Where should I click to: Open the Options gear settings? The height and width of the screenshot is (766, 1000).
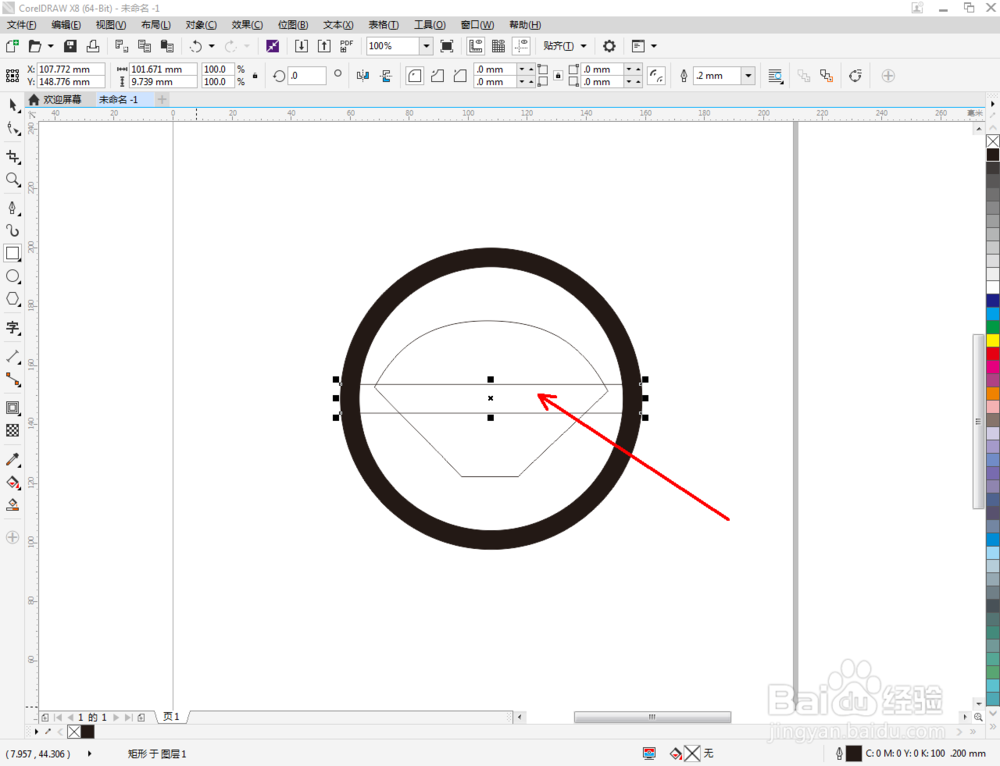pyautogui.click(x=609, y=46)
